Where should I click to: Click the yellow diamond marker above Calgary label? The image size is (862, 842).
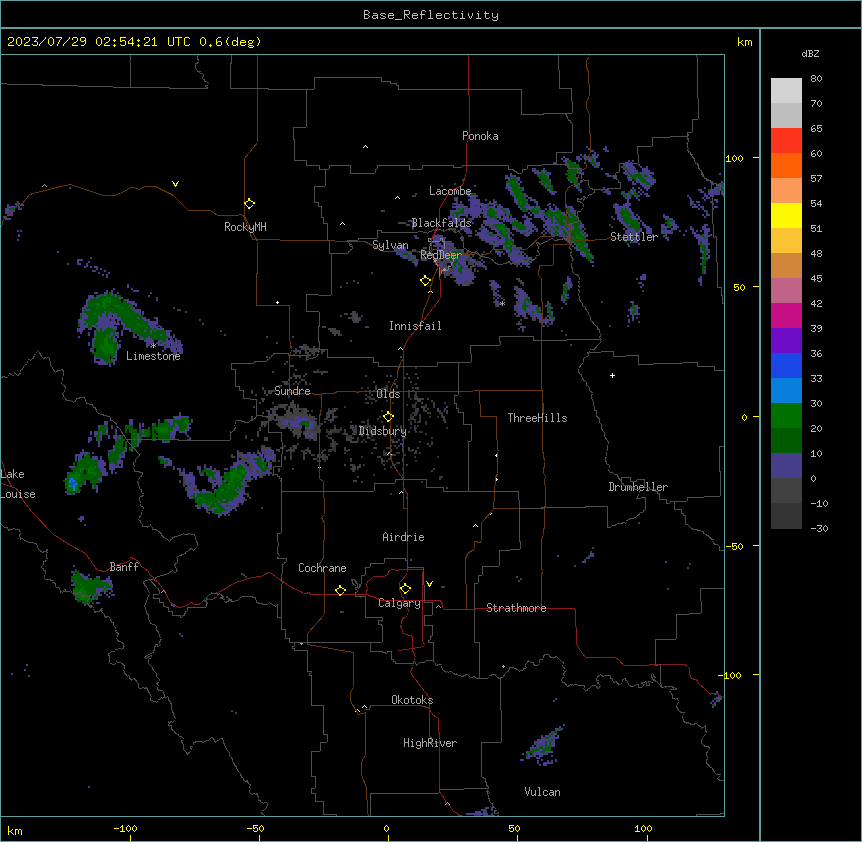tap(405, 589)
